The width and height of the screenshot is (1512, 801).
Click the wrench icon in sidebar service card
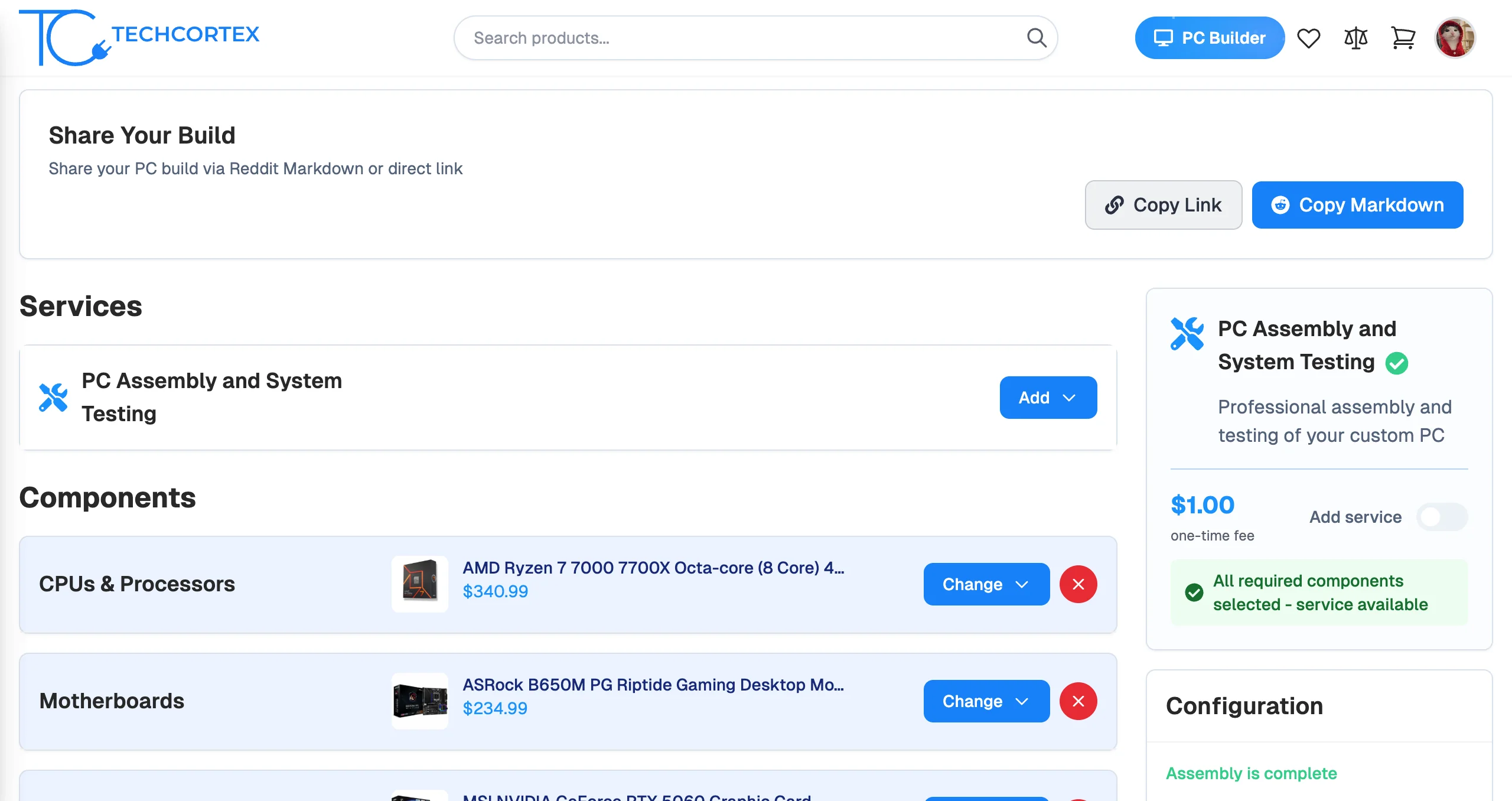click(x=1187, y=334)
